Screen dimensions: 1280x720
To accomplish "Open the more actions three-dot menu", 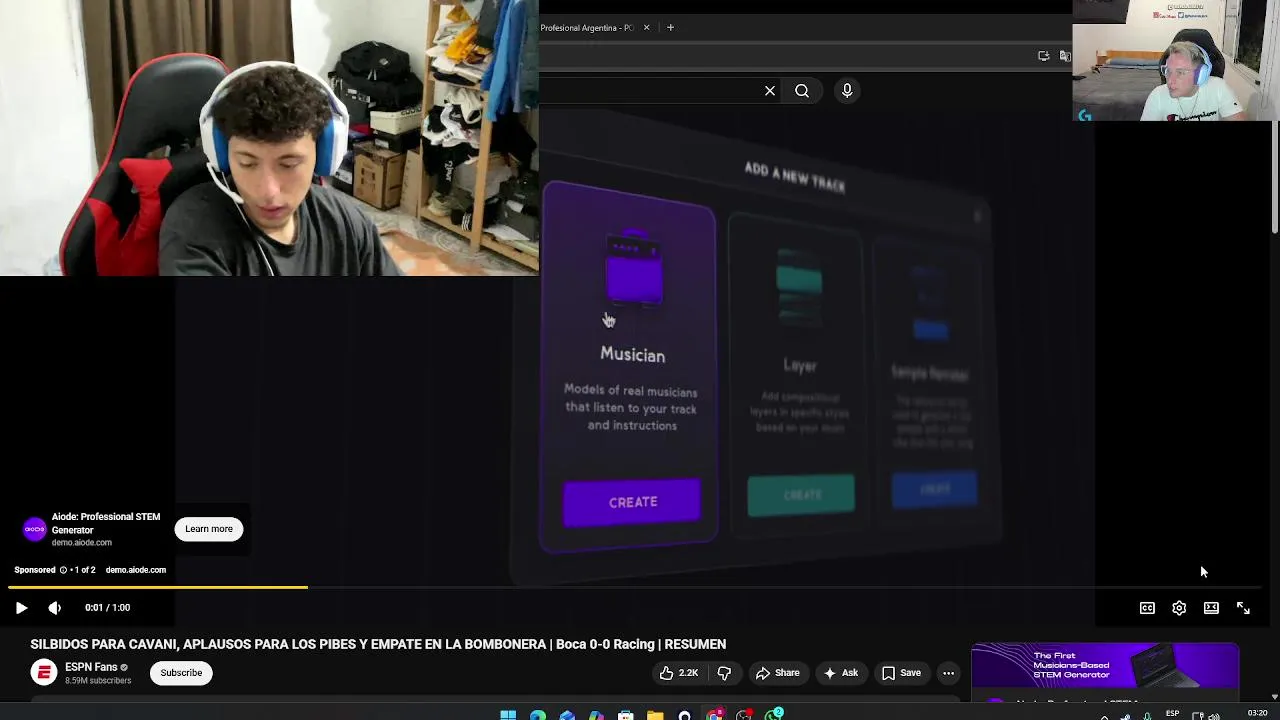I will (x=948, y=673).
